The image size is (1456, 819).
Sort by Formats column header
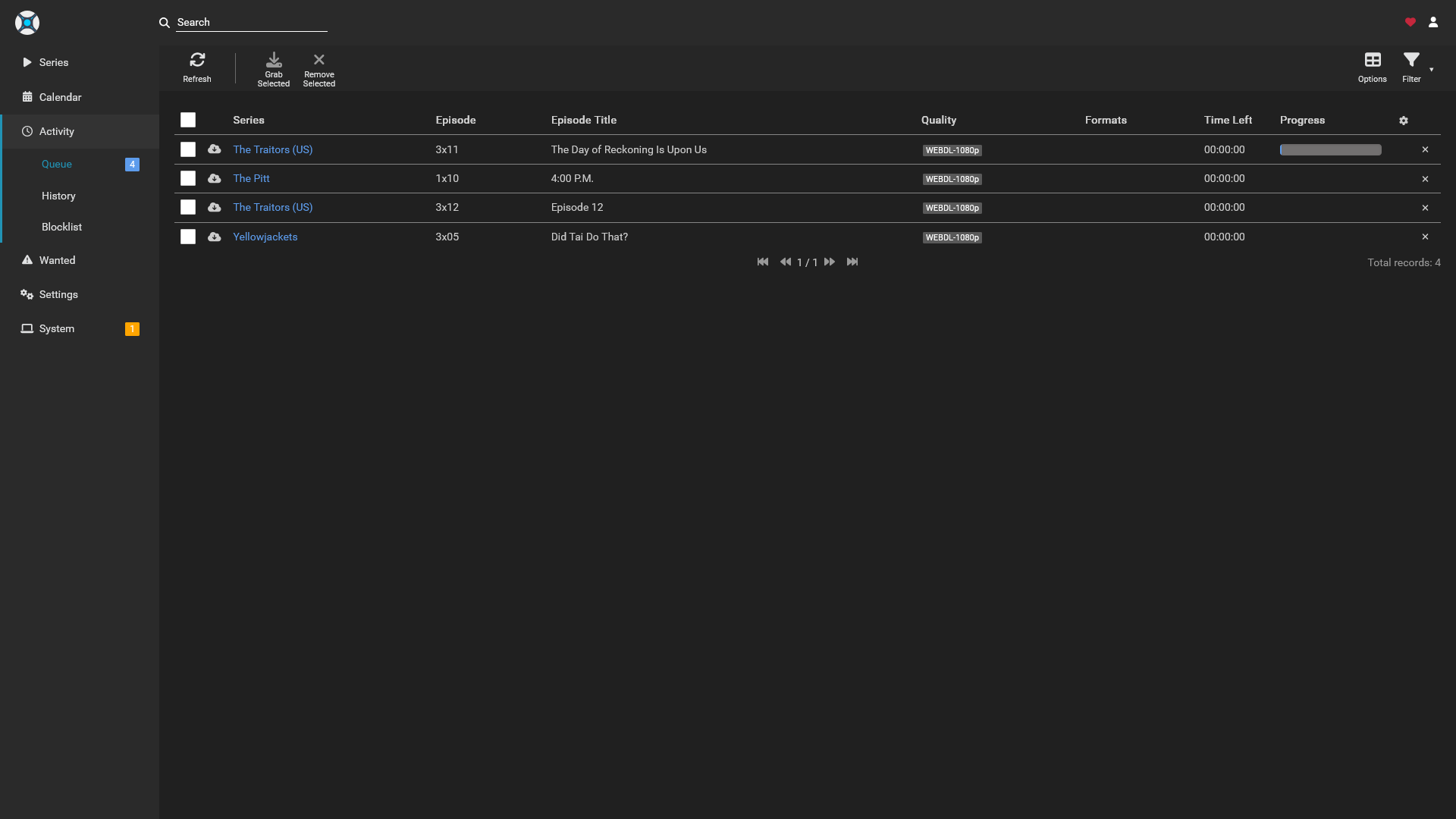pos(1106,120)
